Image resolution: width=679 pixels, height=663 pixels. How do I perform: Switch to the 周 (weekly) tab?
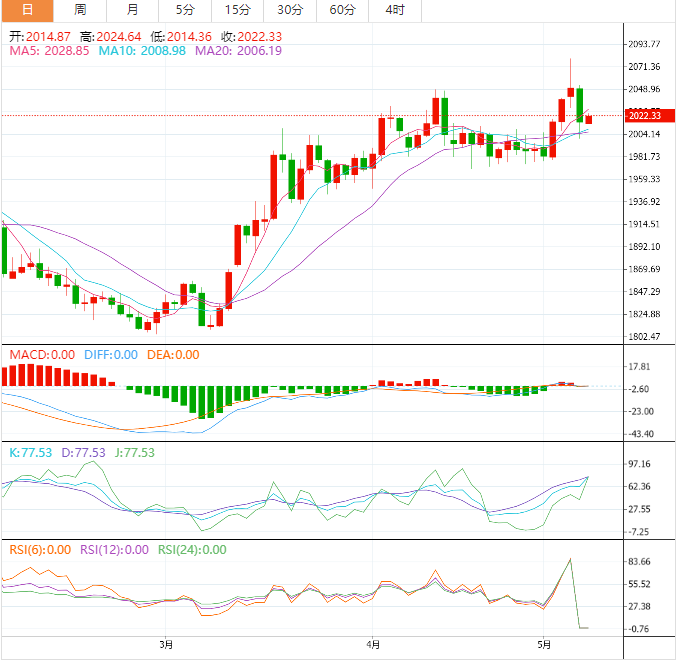pyautogui.click(x=80, y=10)
